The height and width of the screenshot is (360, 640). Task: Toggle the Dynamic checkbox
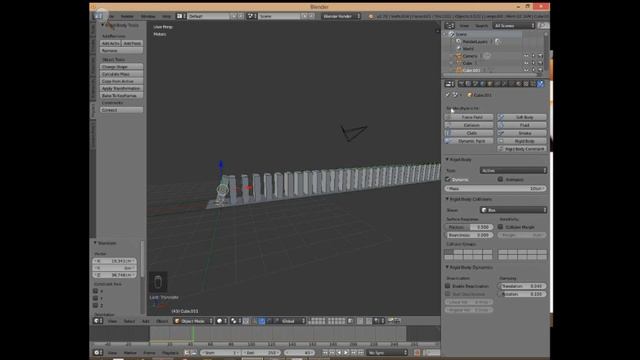point(448,179)
